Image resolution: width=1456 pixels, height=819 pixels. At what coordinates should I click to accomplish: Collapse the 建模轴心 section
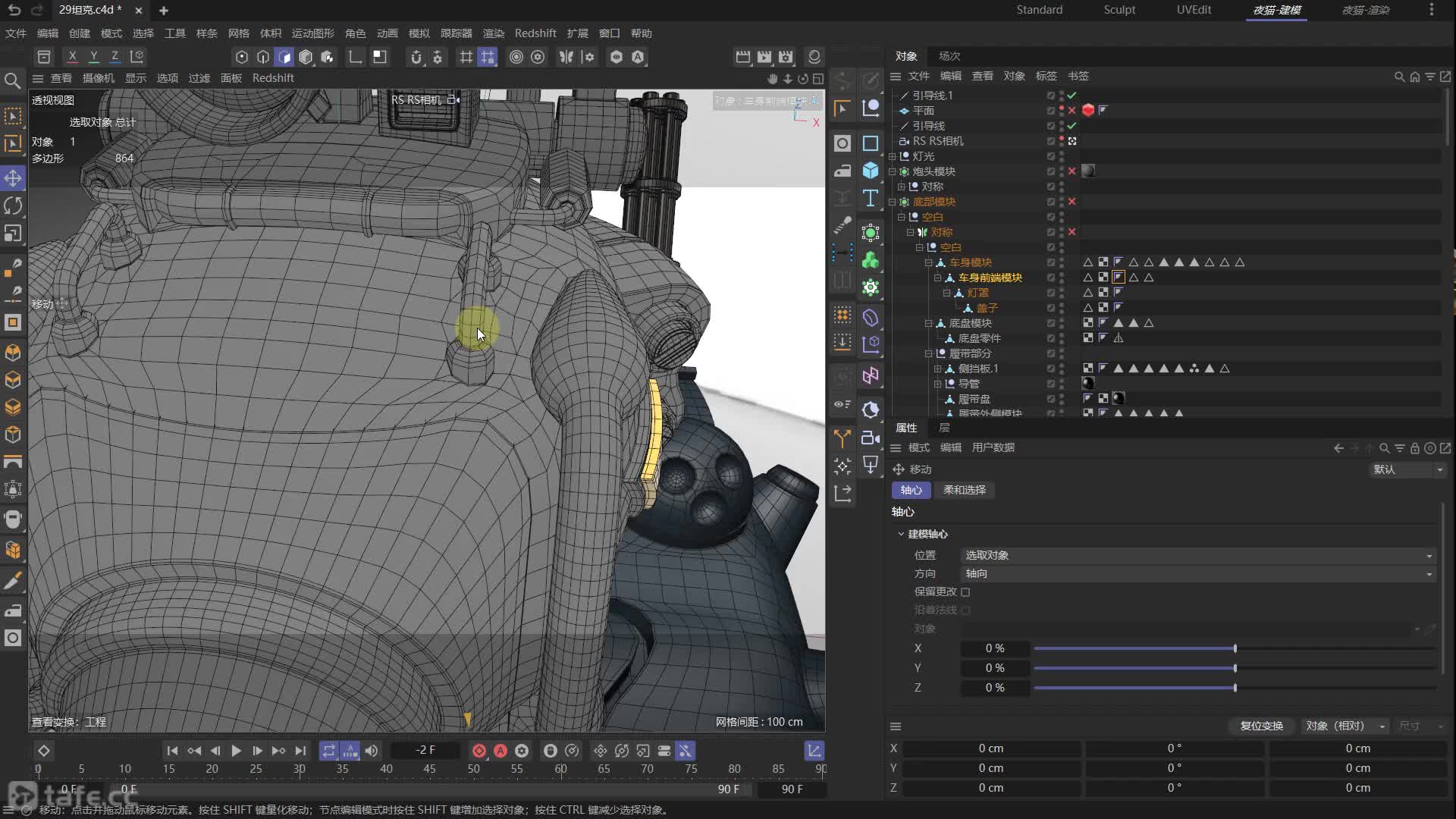901,535
